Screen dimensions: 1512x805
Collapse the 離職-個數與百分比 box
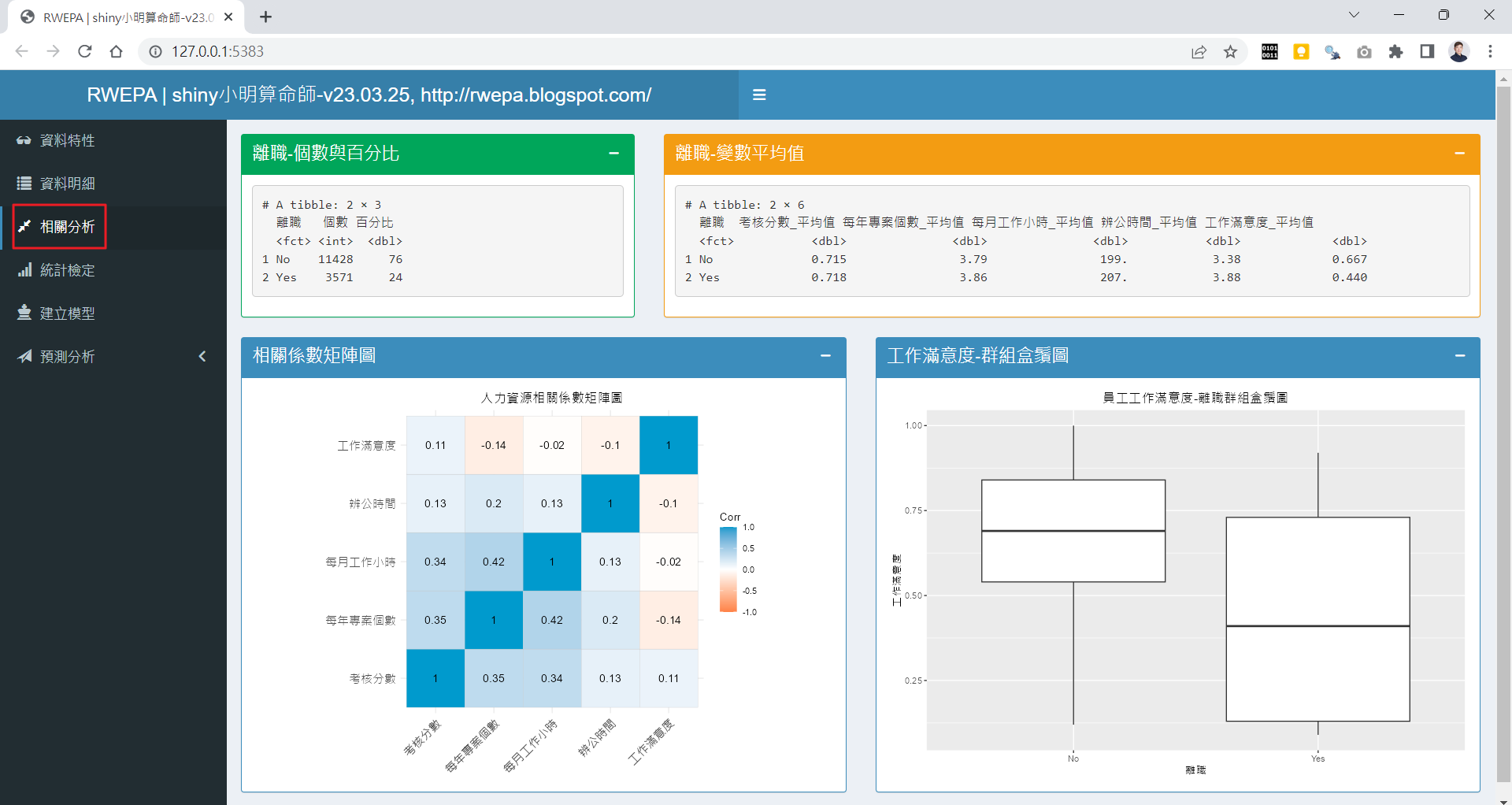613,154
